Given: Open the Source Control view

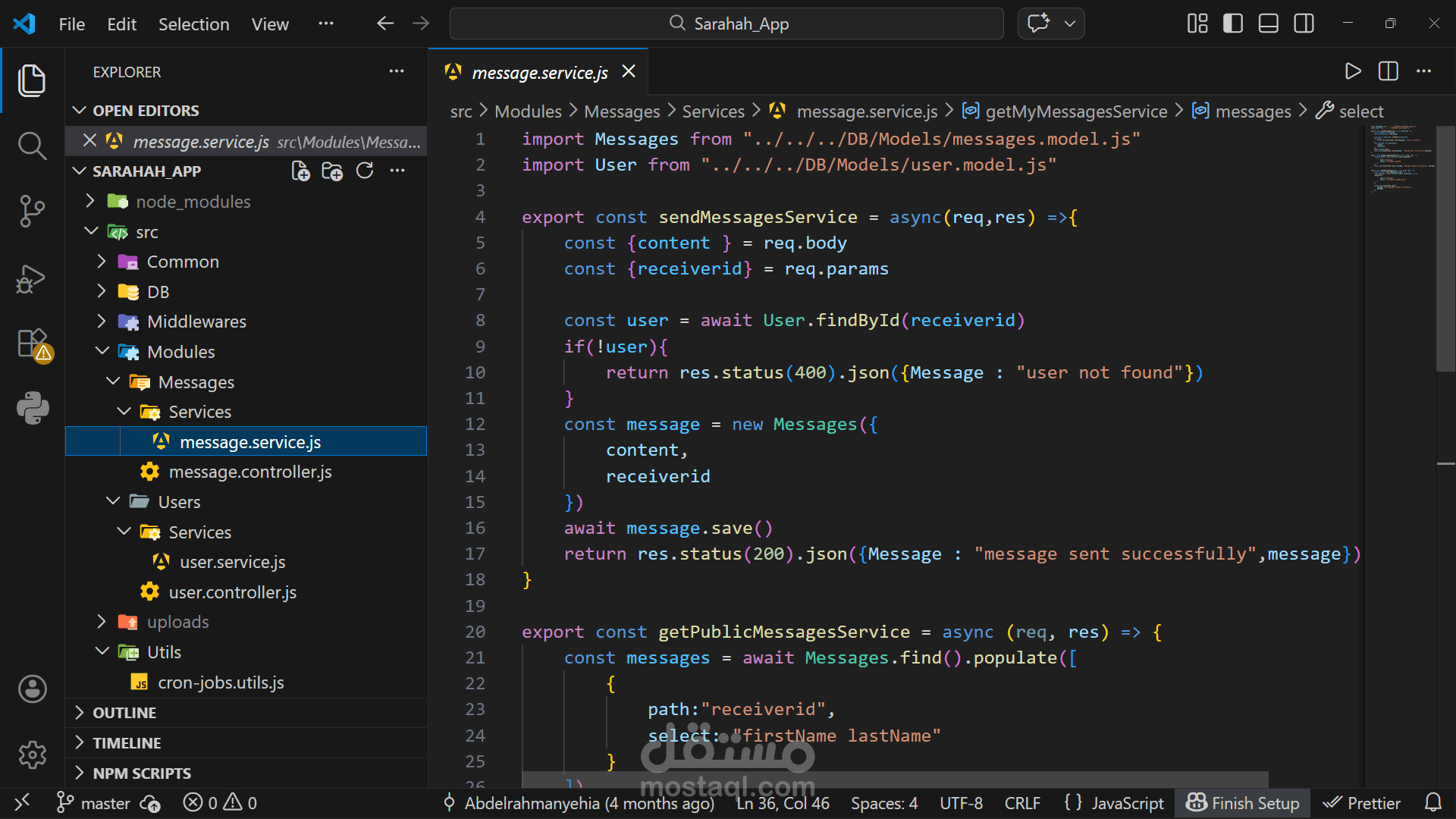Looking at the screenshot, I should (32, 211).
